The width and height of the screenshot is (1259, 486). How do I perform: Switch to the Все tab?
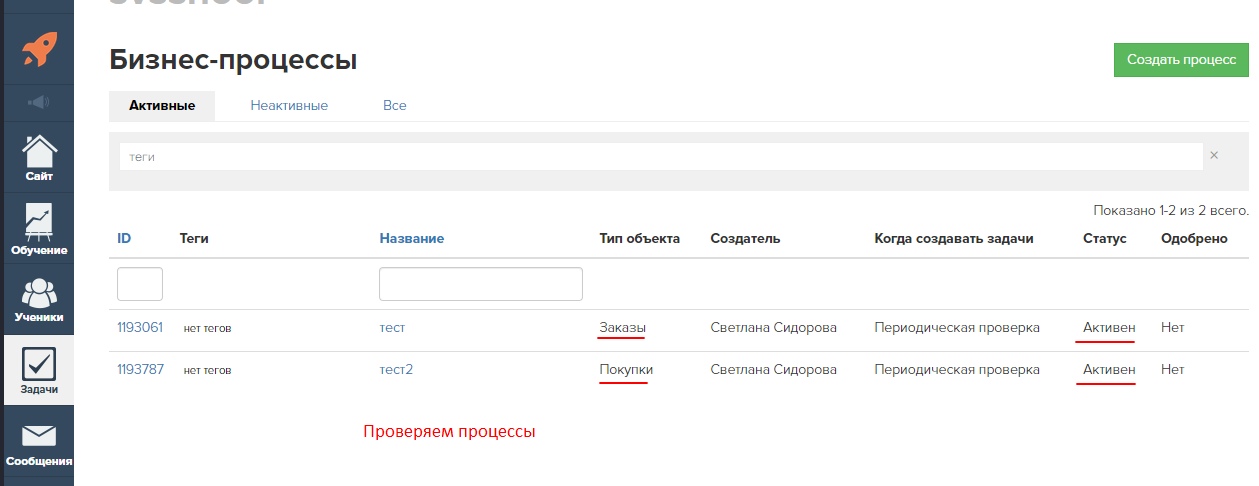click(394, 105)
